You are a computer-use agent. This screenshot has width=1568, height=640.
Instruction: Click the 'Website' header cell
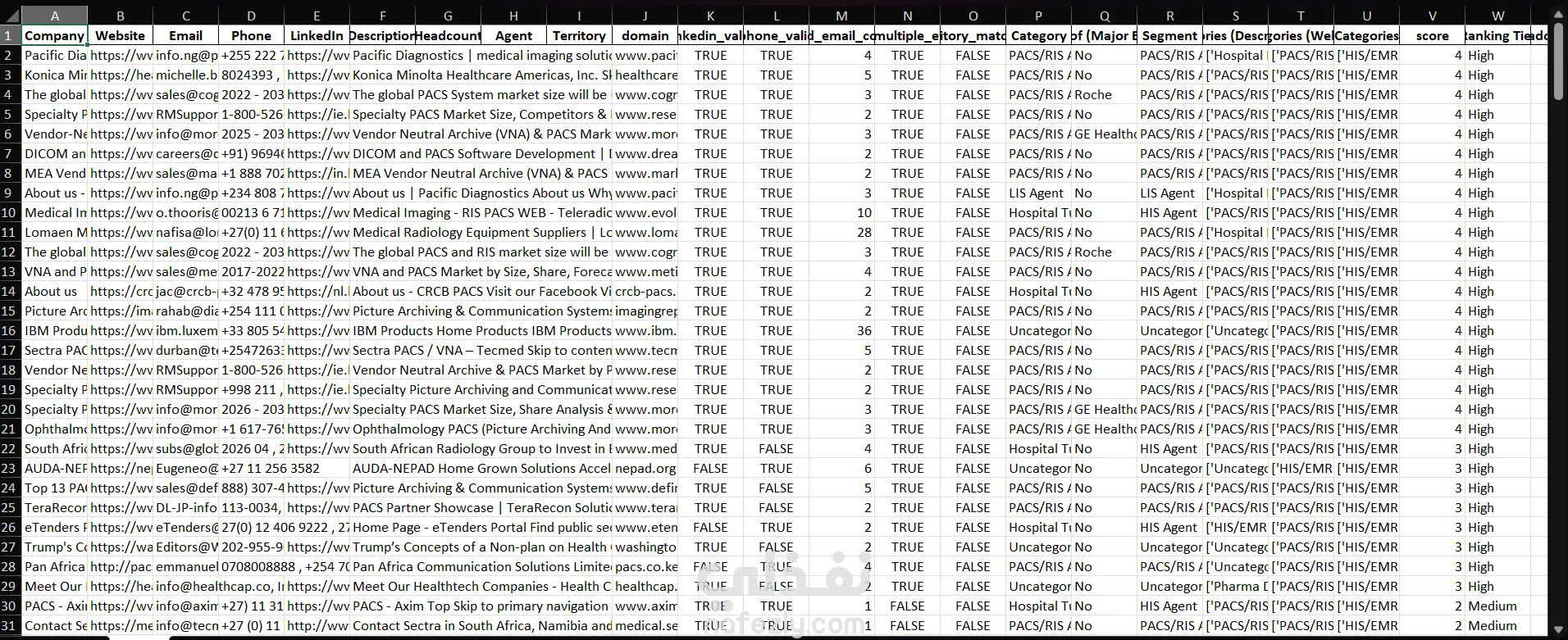pos(120,35)
